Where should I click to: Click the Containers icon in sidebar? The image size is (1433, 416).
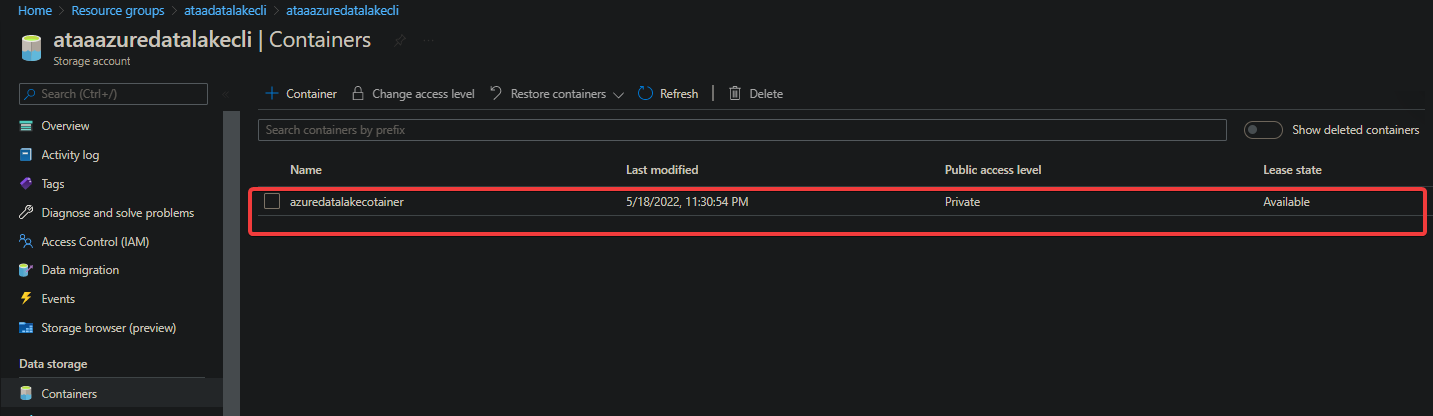tap(26, 394)
